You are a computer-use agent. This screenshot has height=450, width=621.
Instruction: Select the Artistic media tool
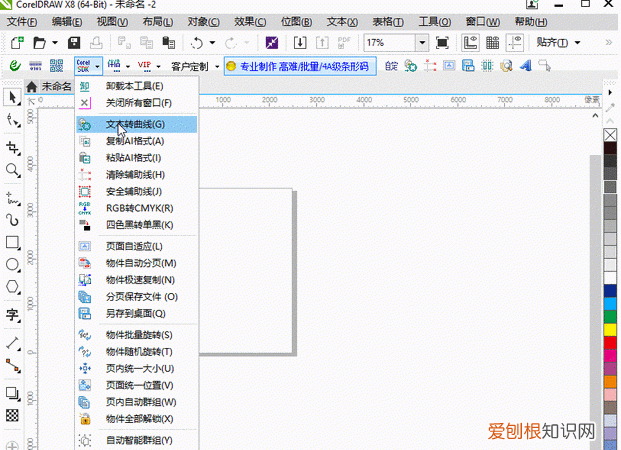(x=13, y=220)
